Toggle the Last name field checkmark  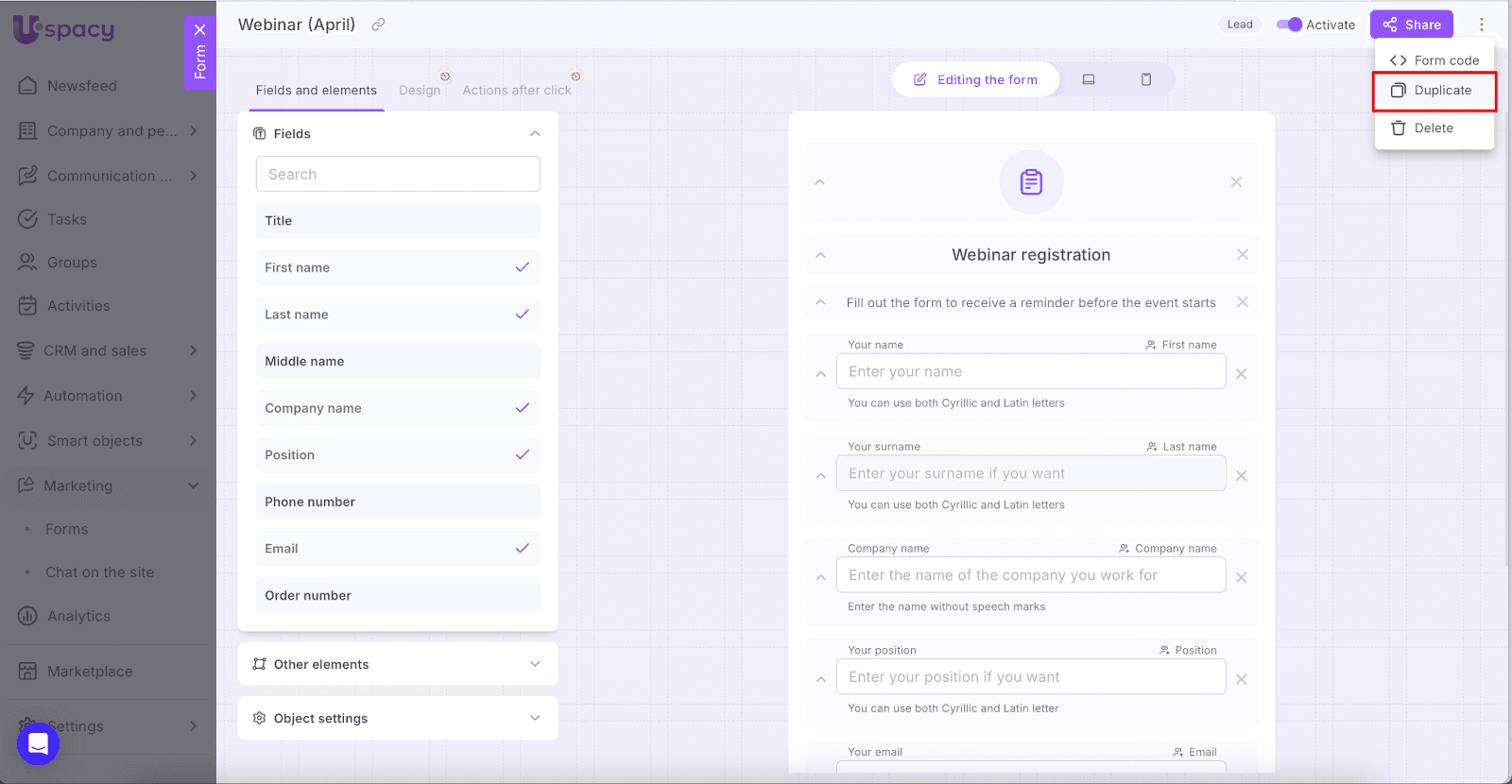pyautogui.click(x=522, y=315)
